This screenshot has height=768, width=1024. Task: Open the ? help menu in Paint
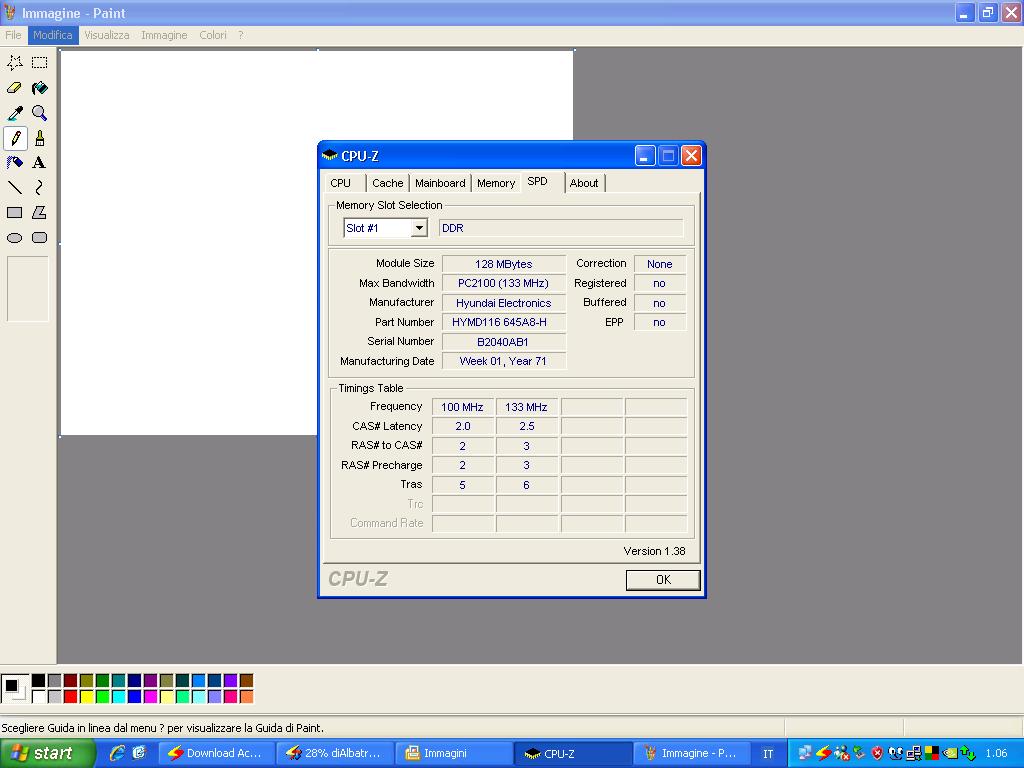pos(240,35)
